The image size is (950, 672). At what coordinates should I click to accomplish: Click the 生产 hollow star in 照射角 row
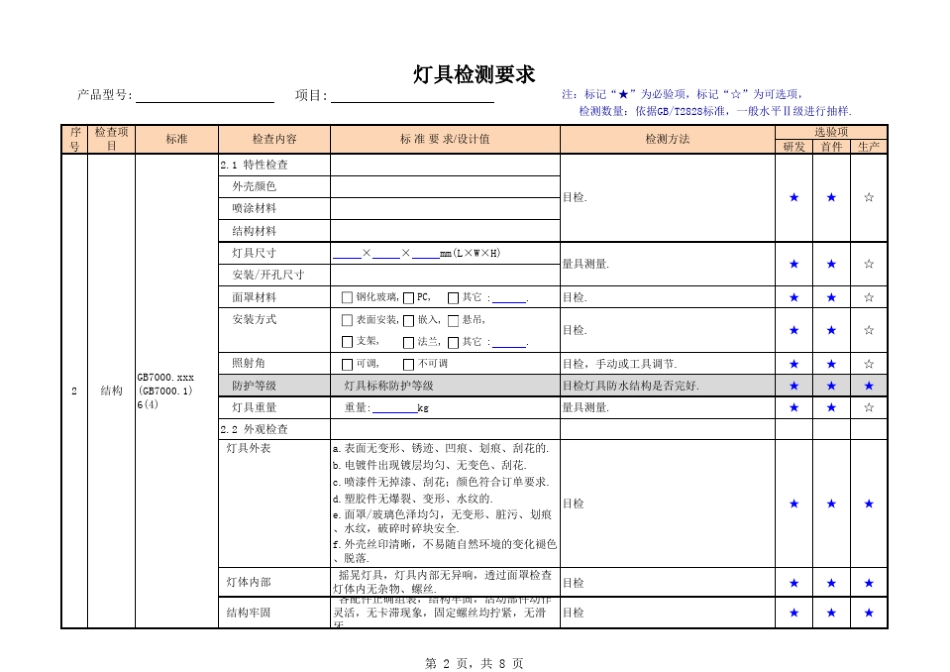pos(869,364)
